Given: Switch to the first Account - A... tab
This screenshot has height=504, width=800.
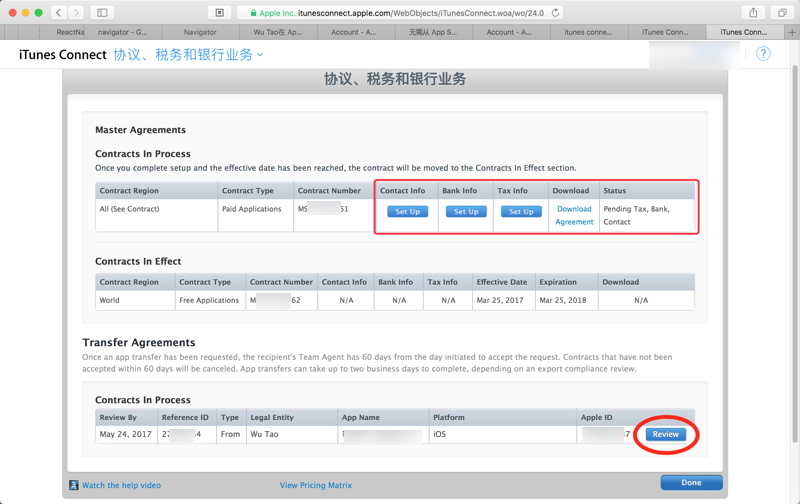Looking at the screenshot, I should [356, 32].
